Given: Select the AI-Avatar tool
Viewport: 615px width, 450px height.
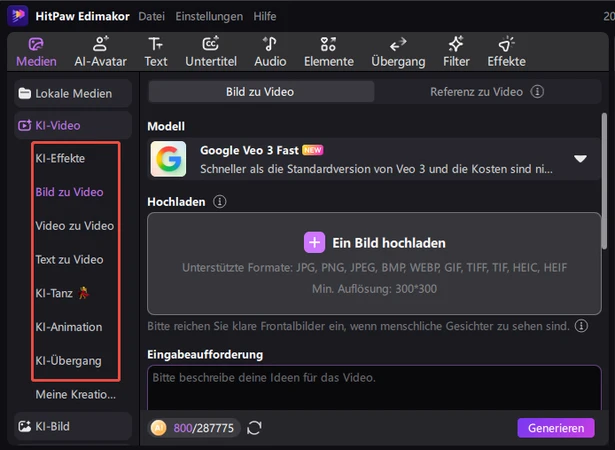Looking at the screenshot, I should tap(100, 51).
